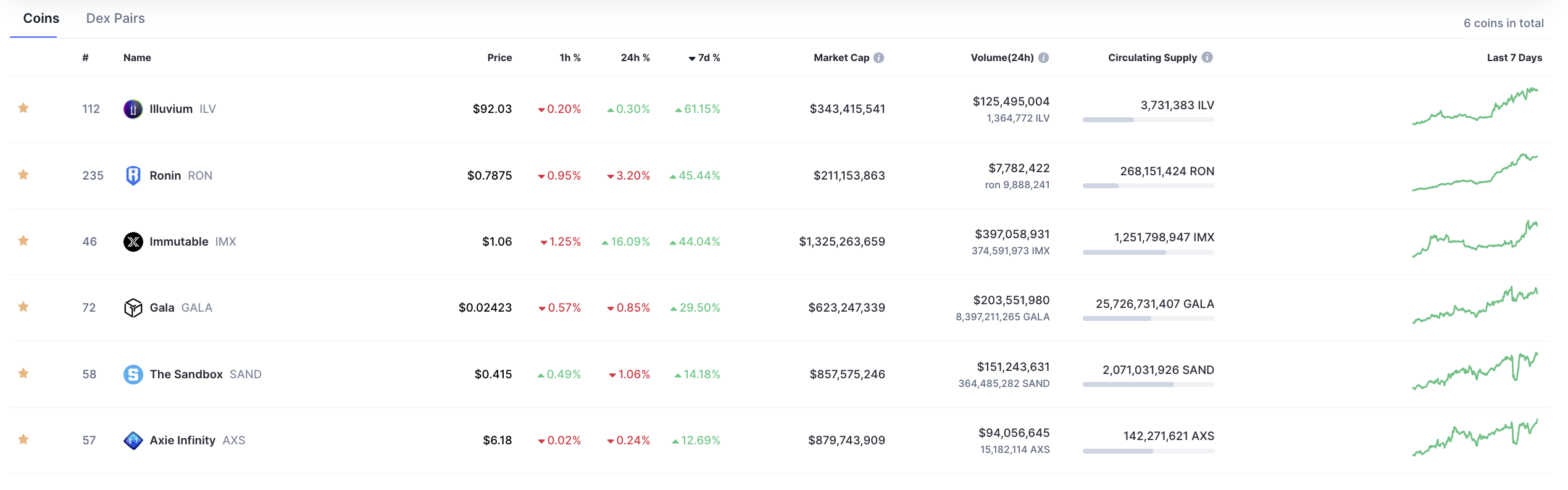Toggle the Immutable watchlist star
Image resolution: width=1568 pixels, height=490 pixels.
pyautogui.click(x=23, y=241)
